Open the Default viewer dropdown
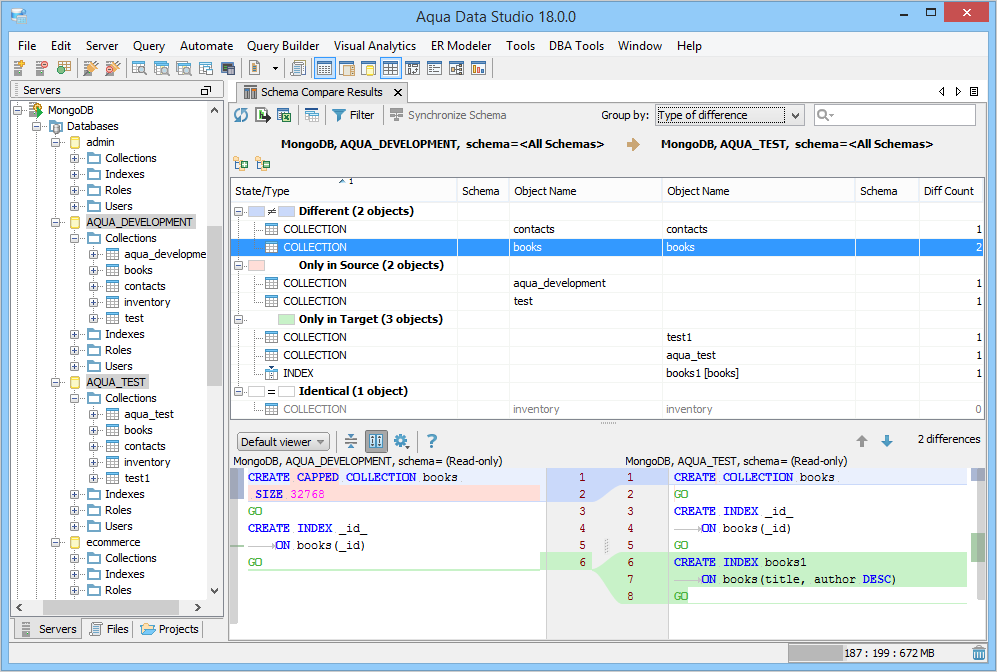This screenshot has height=672, width=997. 283,441
